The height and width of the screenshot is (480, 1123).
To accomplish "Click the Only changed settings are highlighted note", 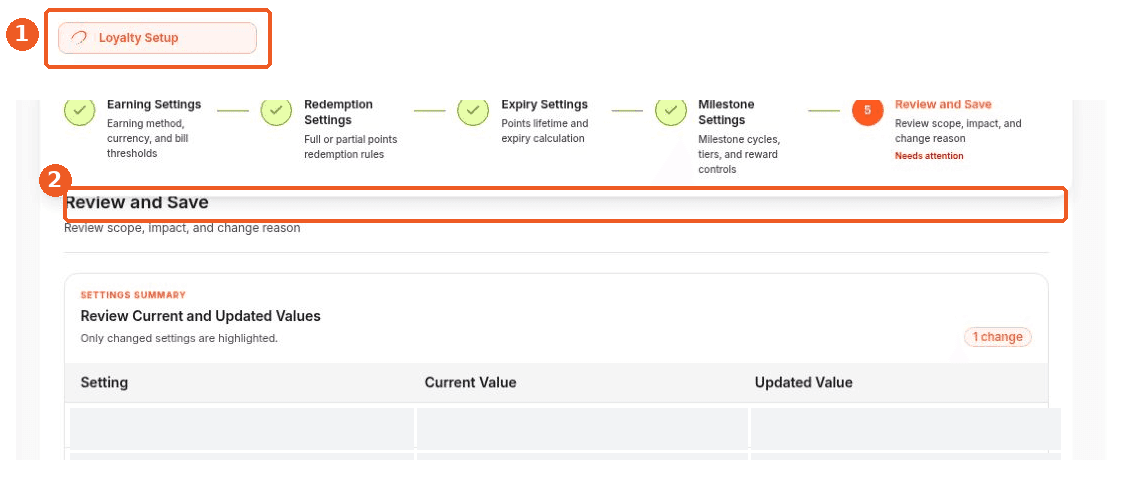I will pyautogui.click(x=179, y=338).
